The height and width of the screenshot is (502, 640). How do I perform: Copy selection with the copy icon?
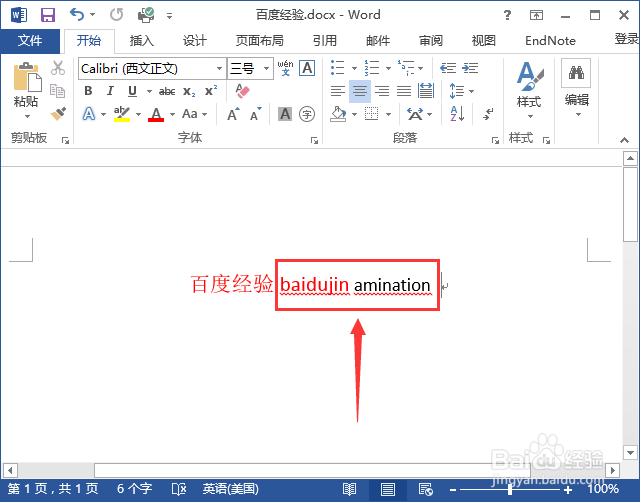(58, 91)
